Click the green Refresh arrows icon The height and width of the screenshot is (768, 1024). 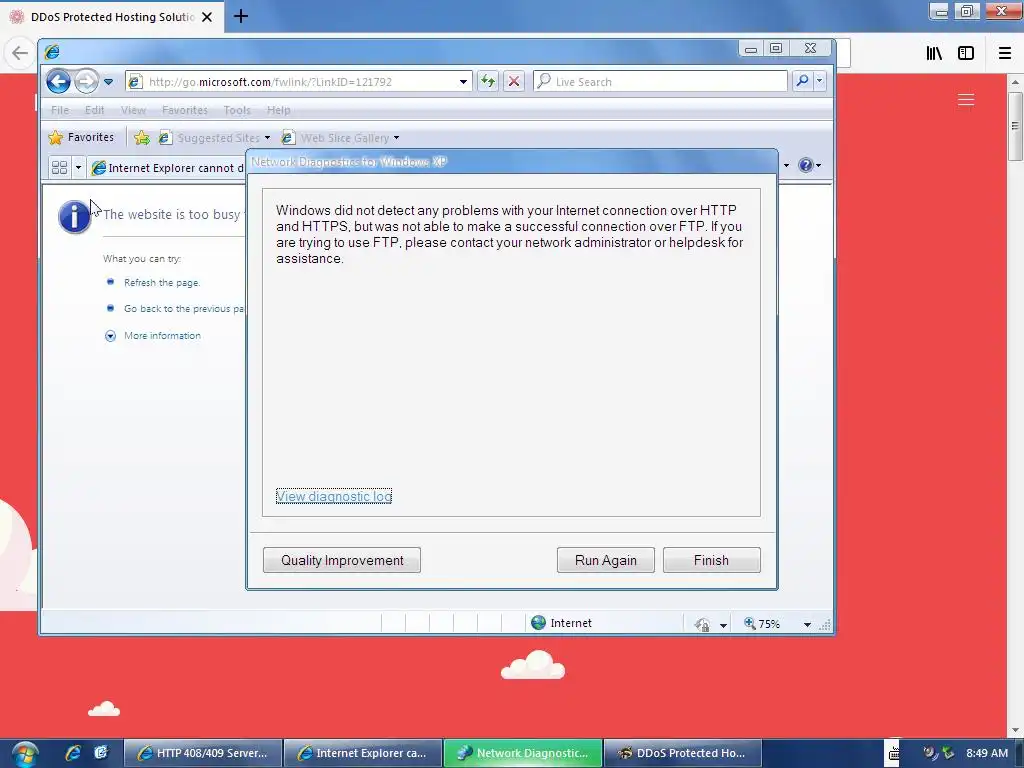tap(488, 82)
